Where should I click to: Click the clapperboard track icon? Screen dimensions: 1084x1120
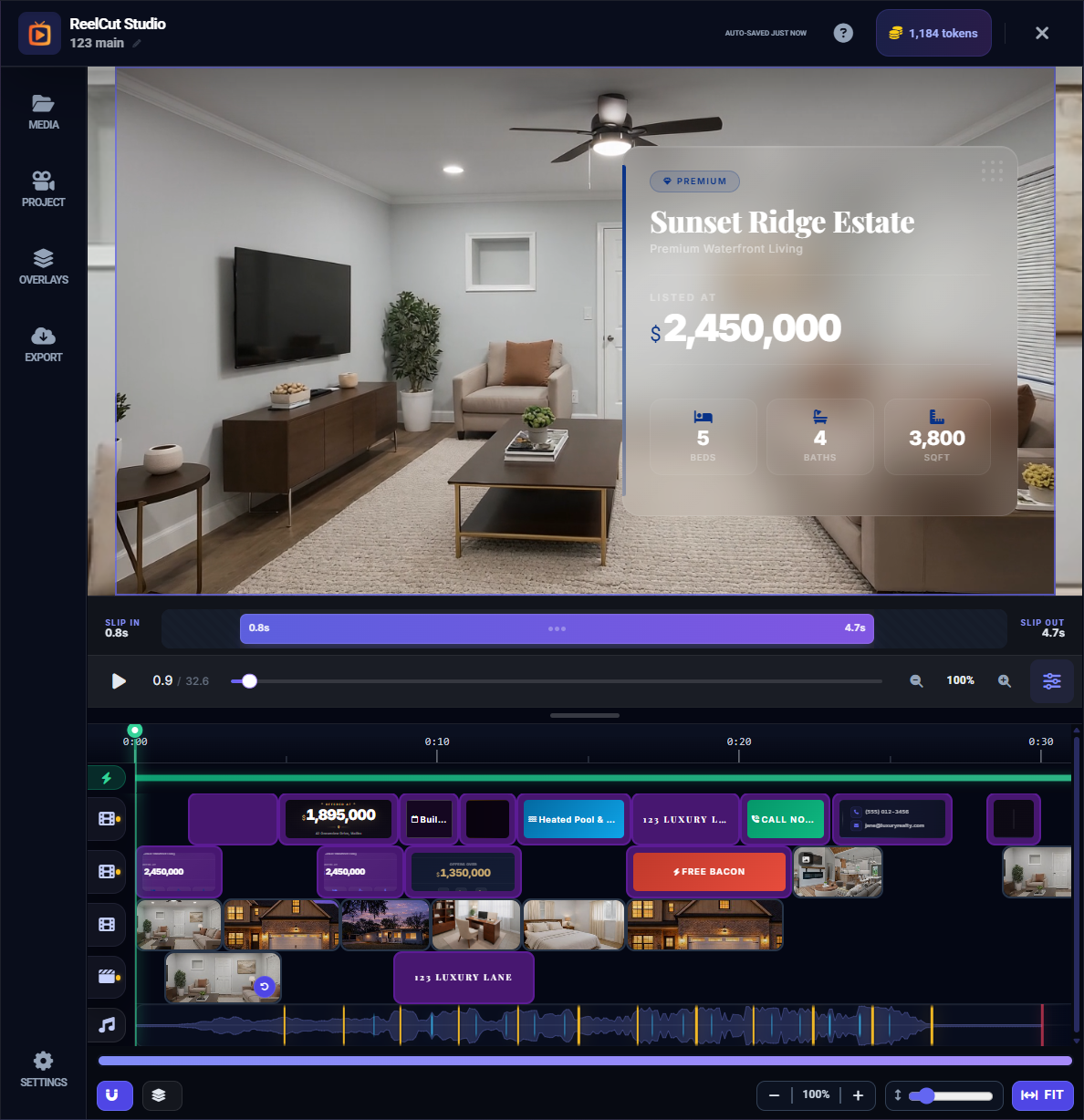107,977
